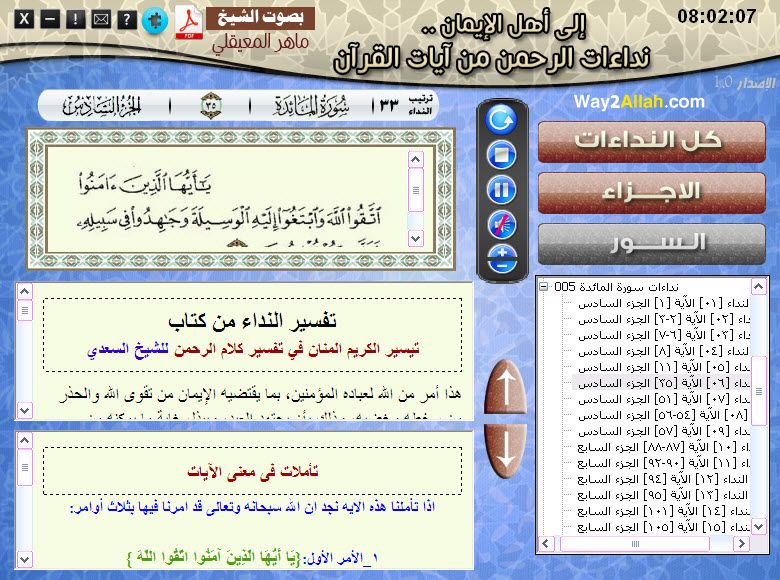
Task: Select tree item [١٣] الآية [٩٥]
Action: point(663,495)
